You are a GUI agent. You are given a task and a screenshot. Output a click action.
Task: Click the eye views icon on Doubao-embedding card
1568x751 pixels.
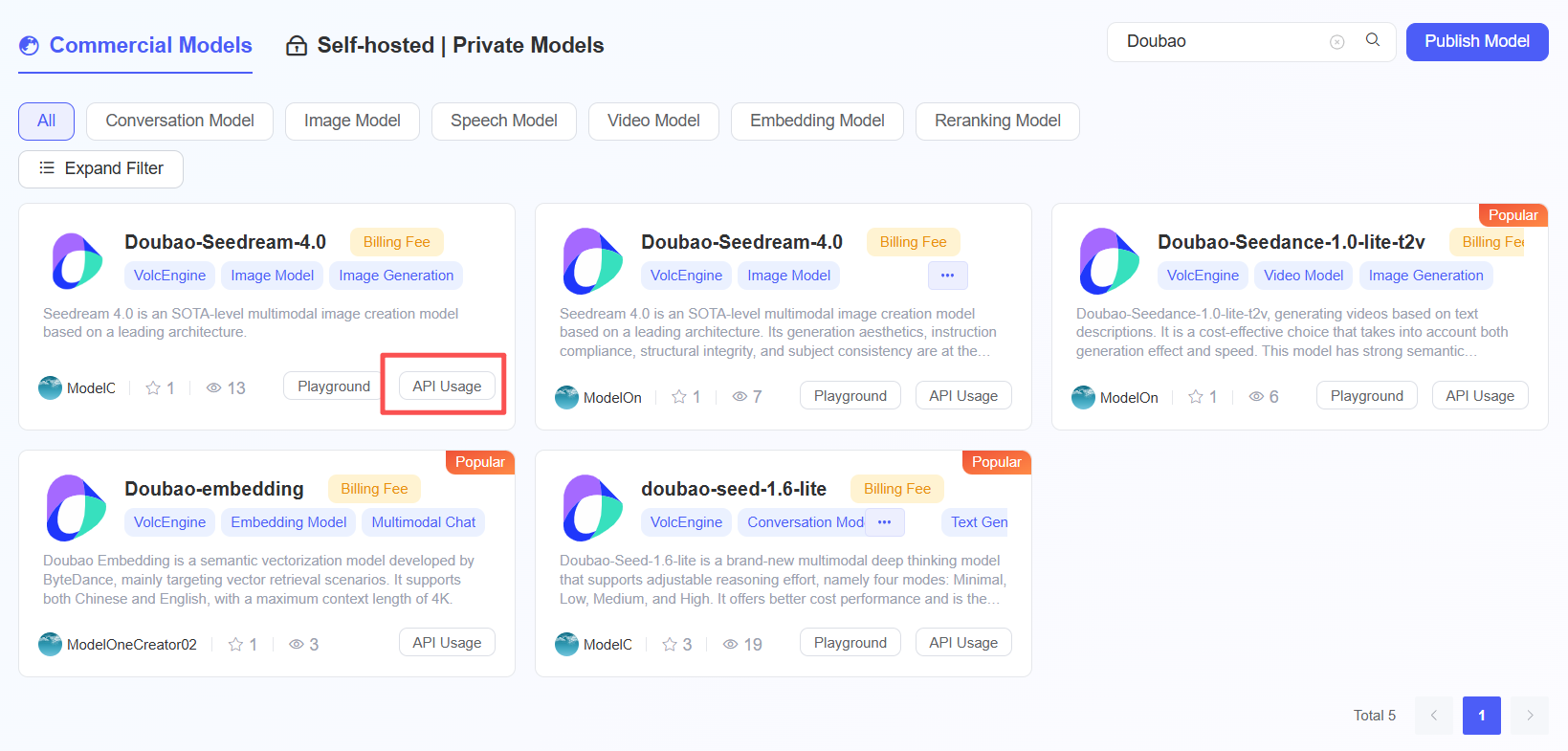297,645
